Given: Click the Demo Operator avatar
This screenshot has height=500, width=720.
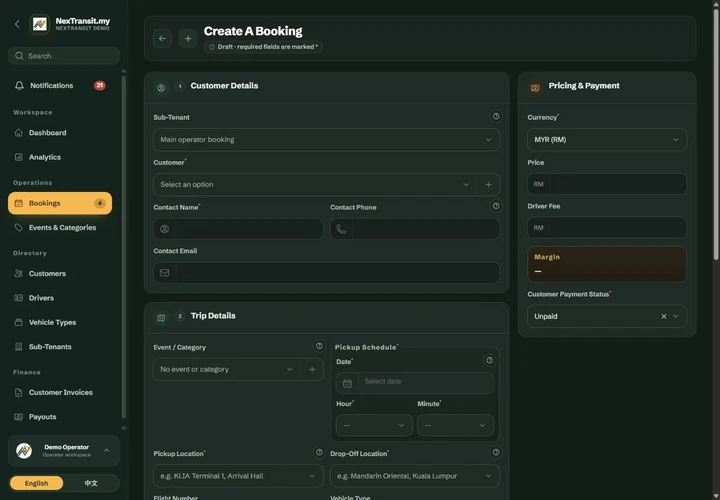Looking at the screenshot, I should (x=24, y=451).
